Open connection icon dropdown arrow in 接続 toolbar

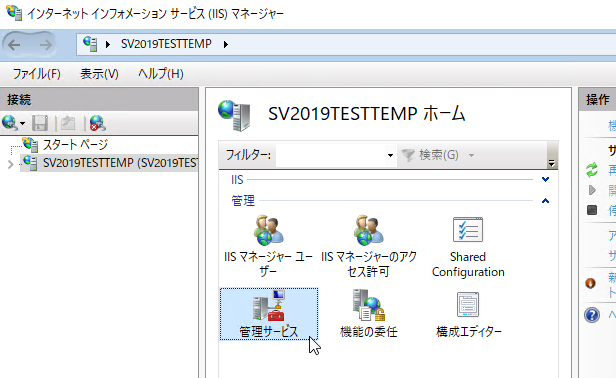point(22,123)
